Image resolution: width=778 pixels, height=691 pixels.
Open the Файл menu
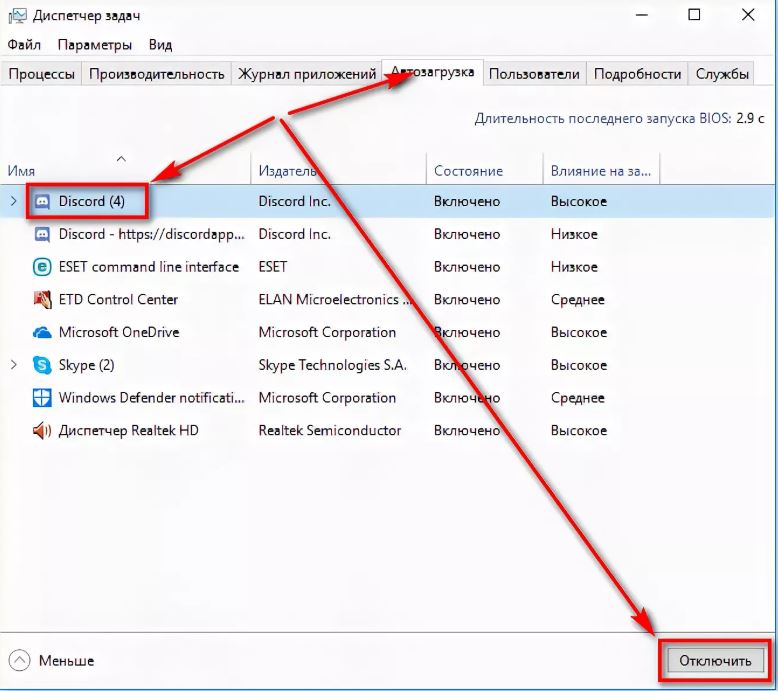[24, 45]
